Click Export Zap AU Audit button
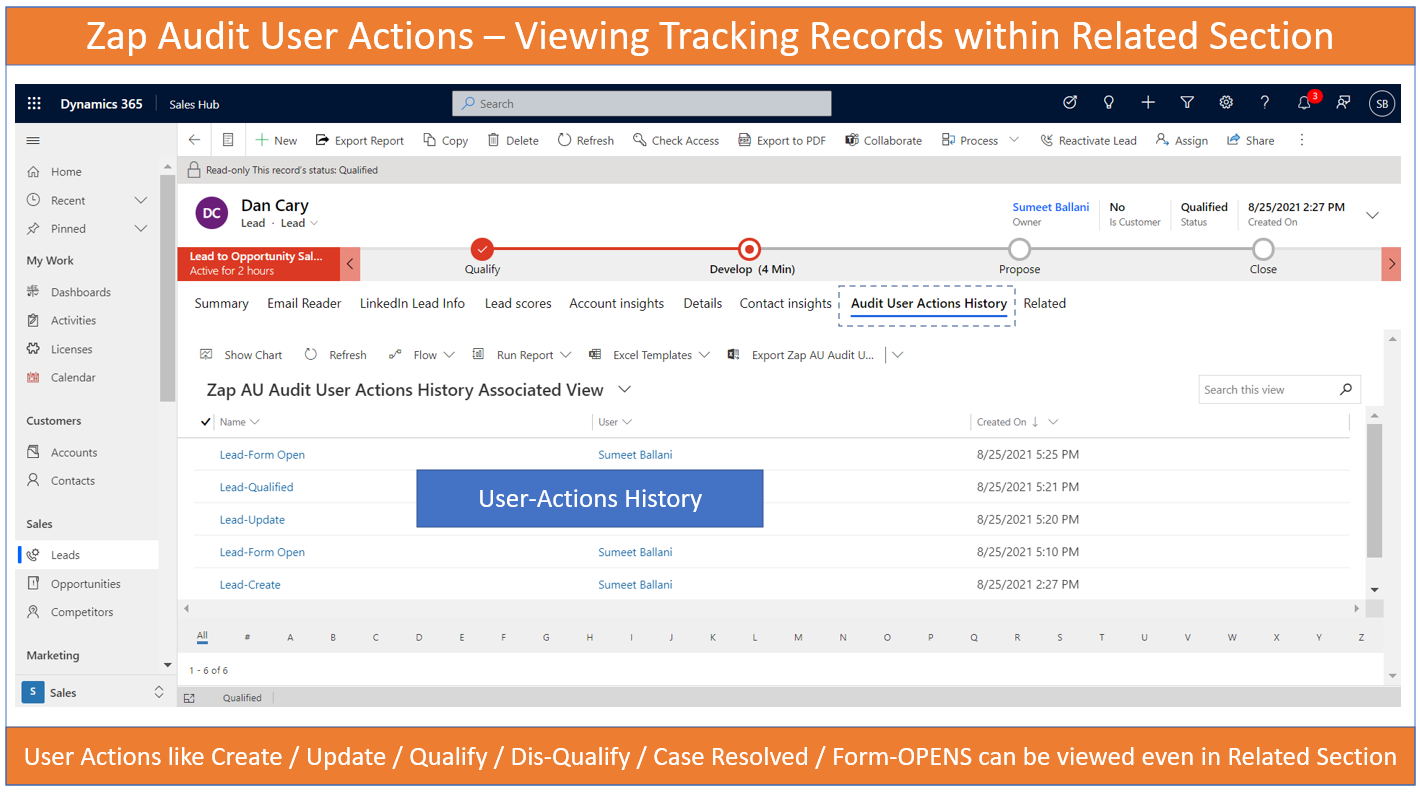 (x=801, y=355)
